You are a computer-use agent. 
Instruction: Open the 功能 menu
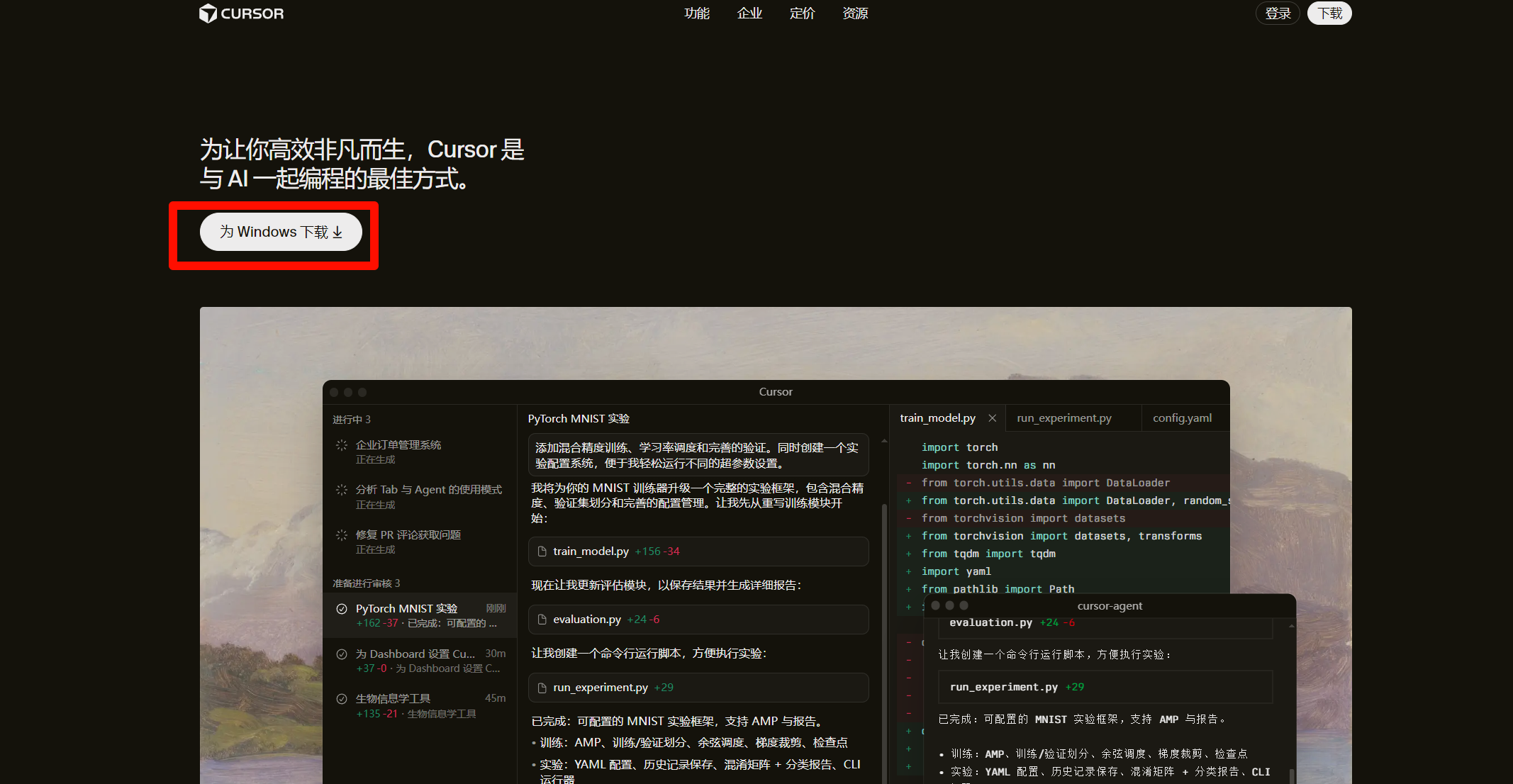point(696,13)
